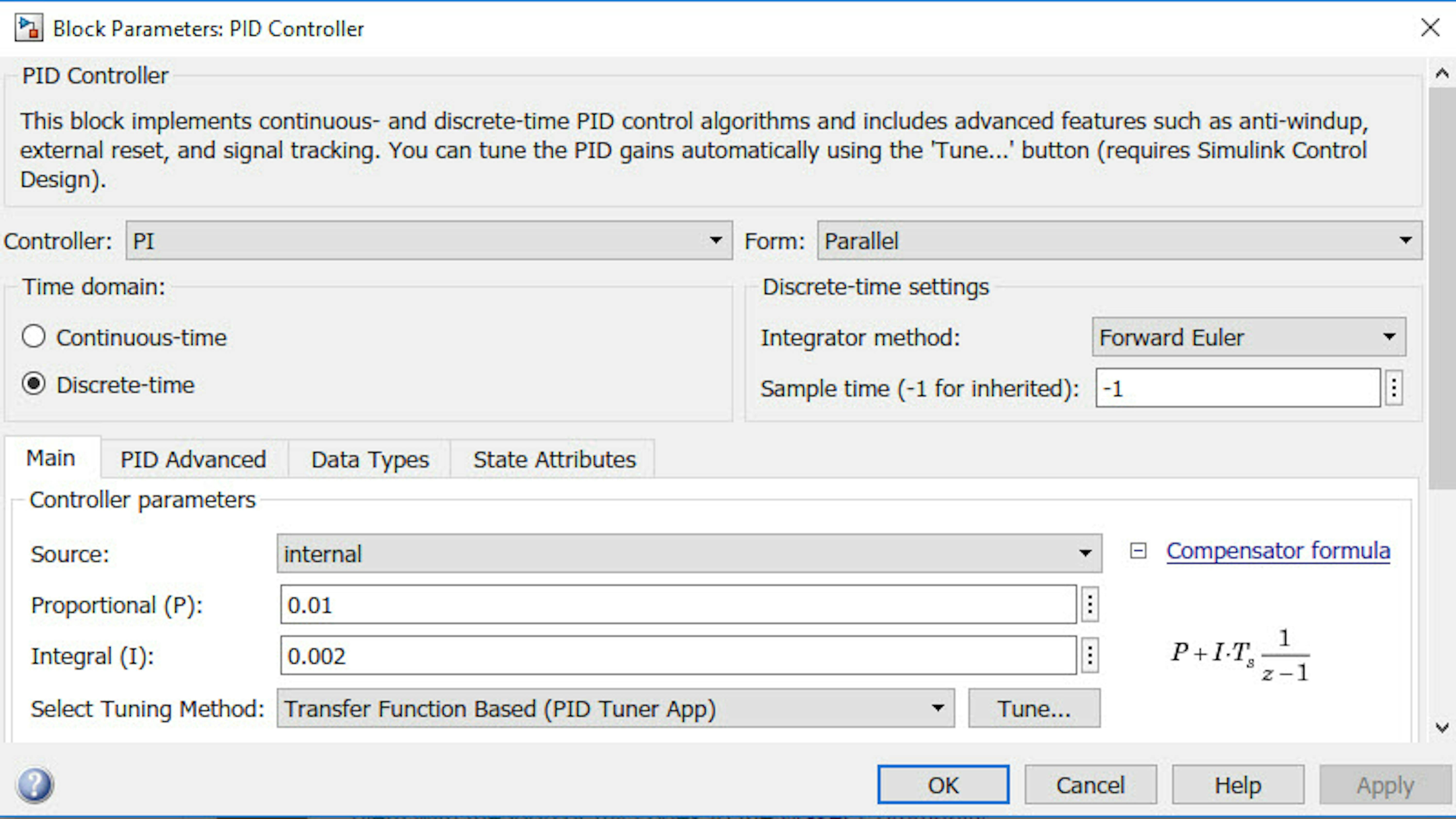Open Sample time field's three-dot options button
This screenshot has width=1456, height=819.
pos(1394,388)
